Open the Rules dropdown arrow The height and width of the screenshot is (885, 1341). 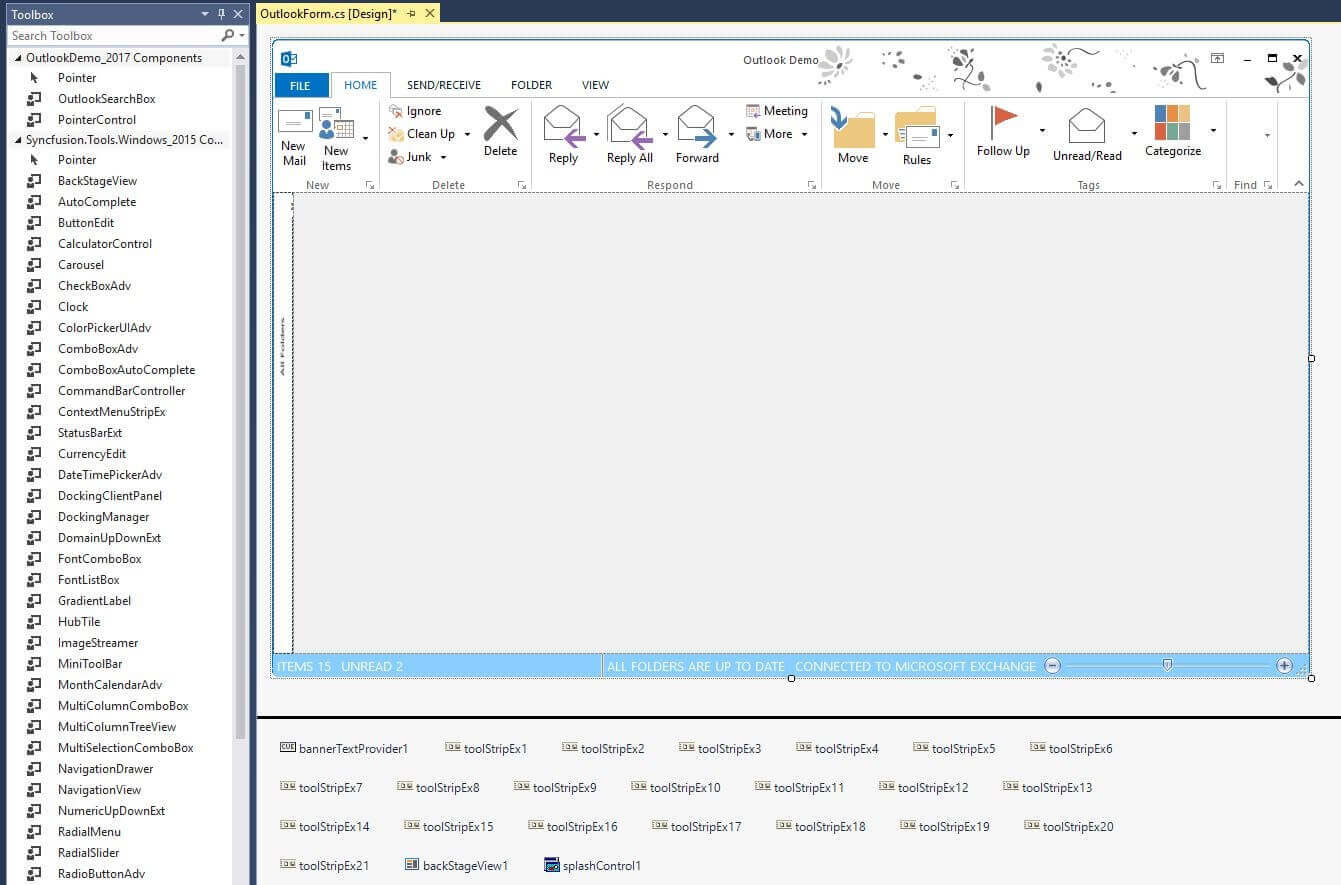(x=950, y=134)
